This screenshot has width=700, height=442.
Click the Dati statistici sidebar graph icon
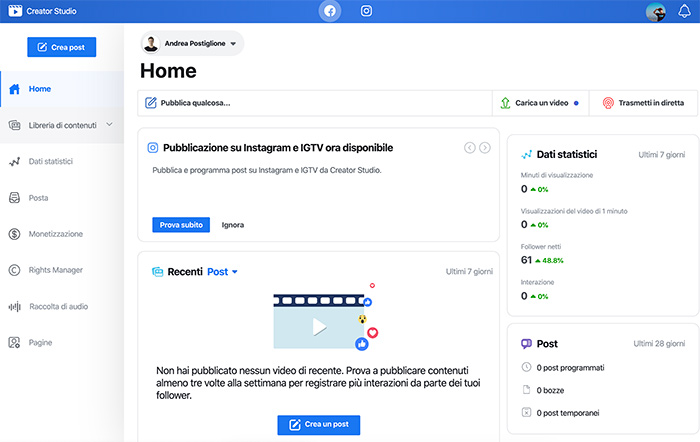click(14, 162)
